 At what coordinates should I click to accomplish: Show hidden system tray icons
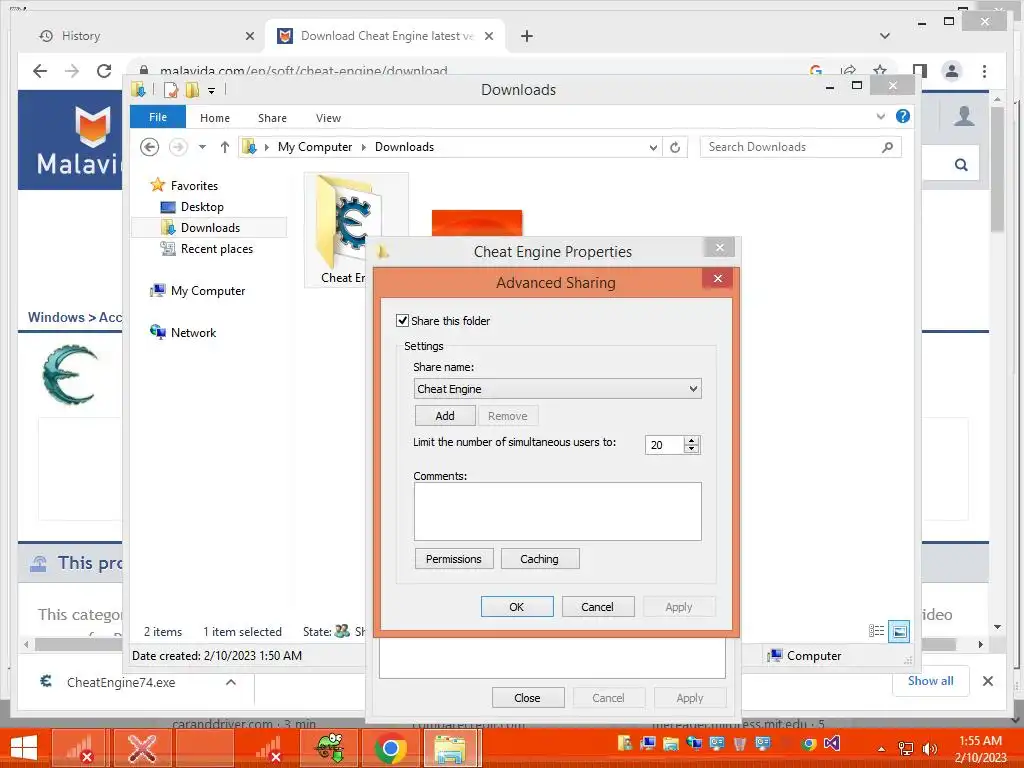coord(882,748)
